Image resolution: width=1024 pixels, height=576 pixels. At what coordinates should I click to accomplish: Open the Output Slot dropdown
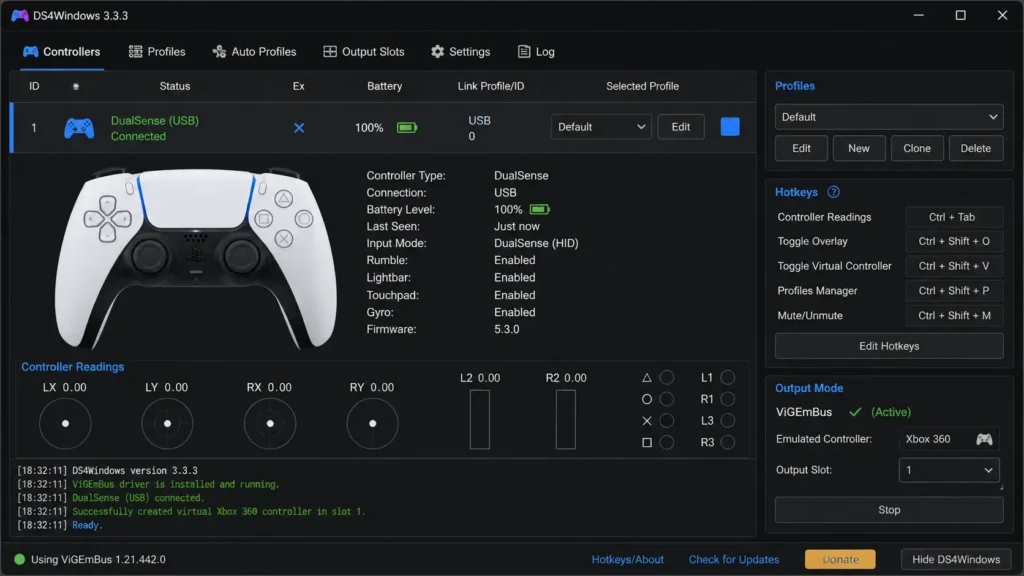[948, 470]
